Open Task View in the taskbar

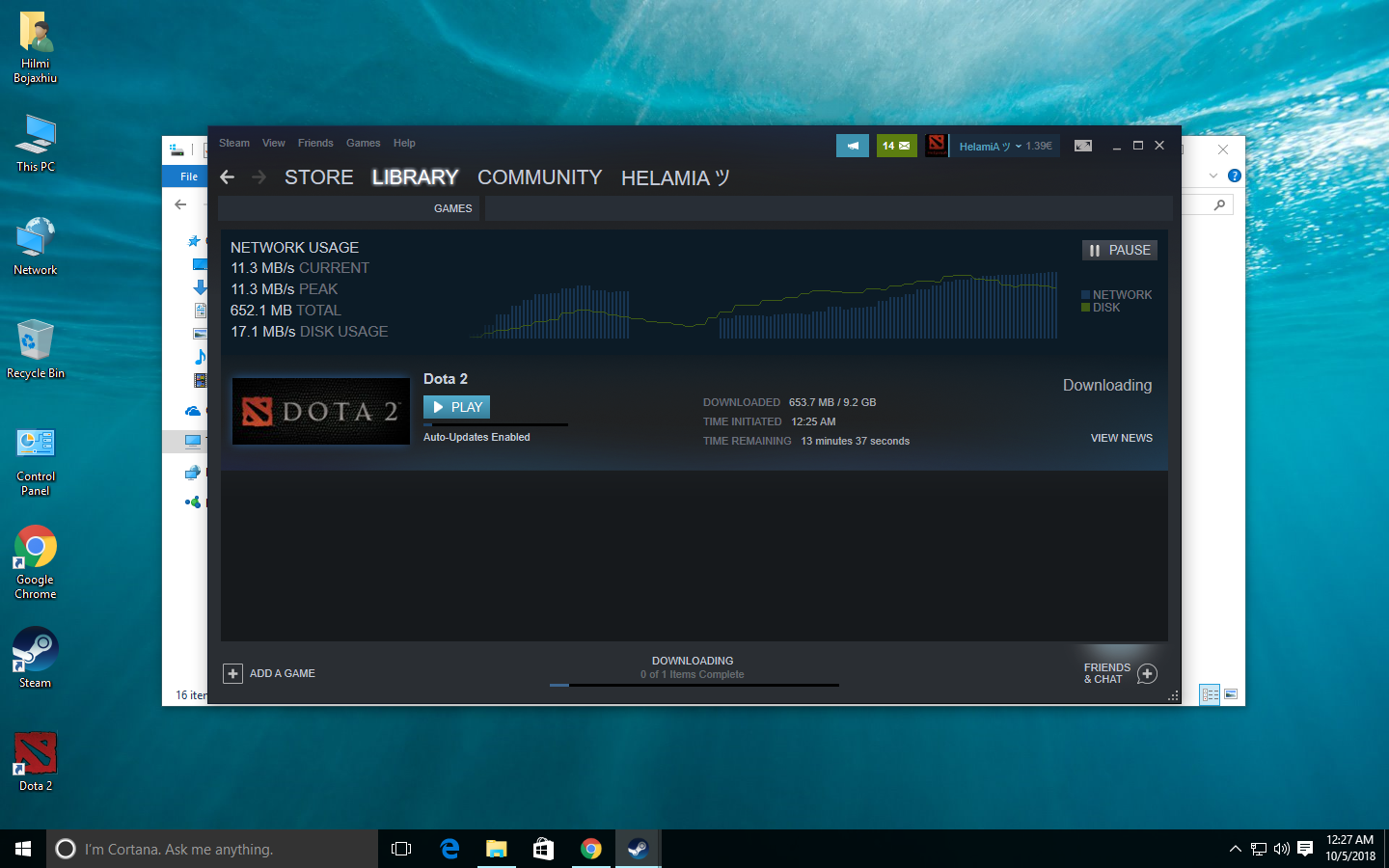pos(401,849)
